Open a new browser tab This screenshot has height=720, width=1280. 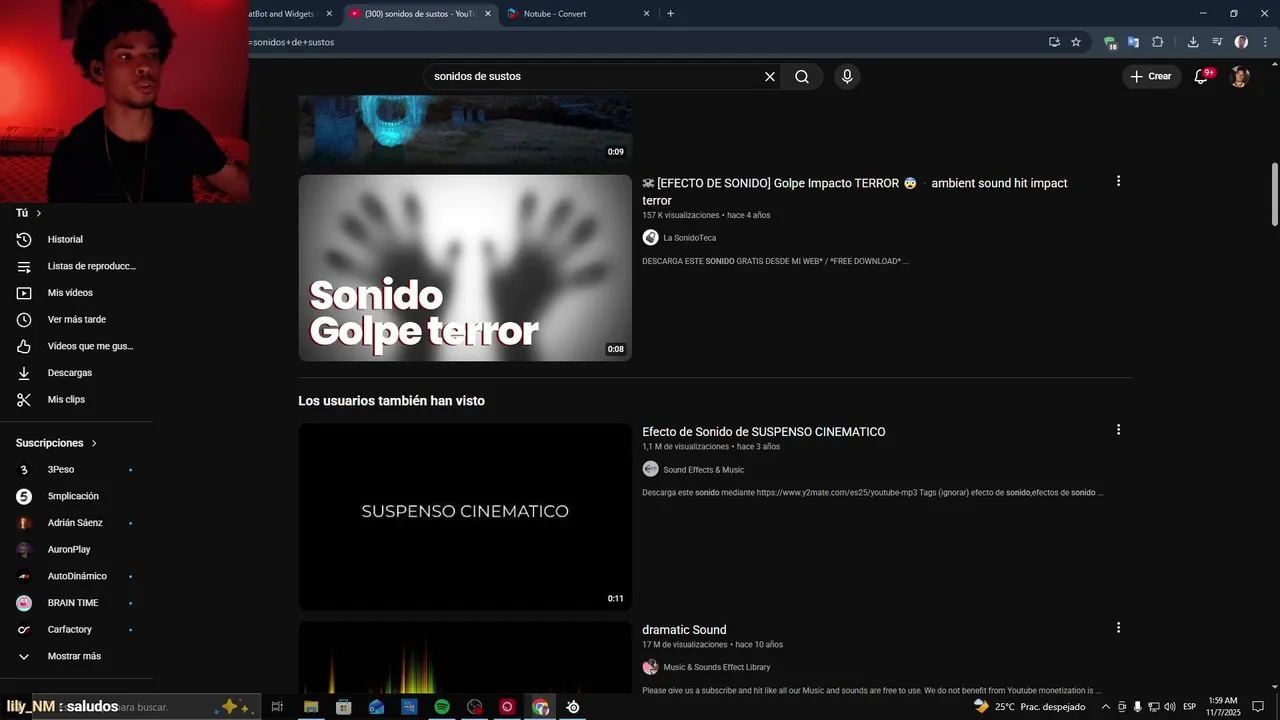[x=670, y=14]
